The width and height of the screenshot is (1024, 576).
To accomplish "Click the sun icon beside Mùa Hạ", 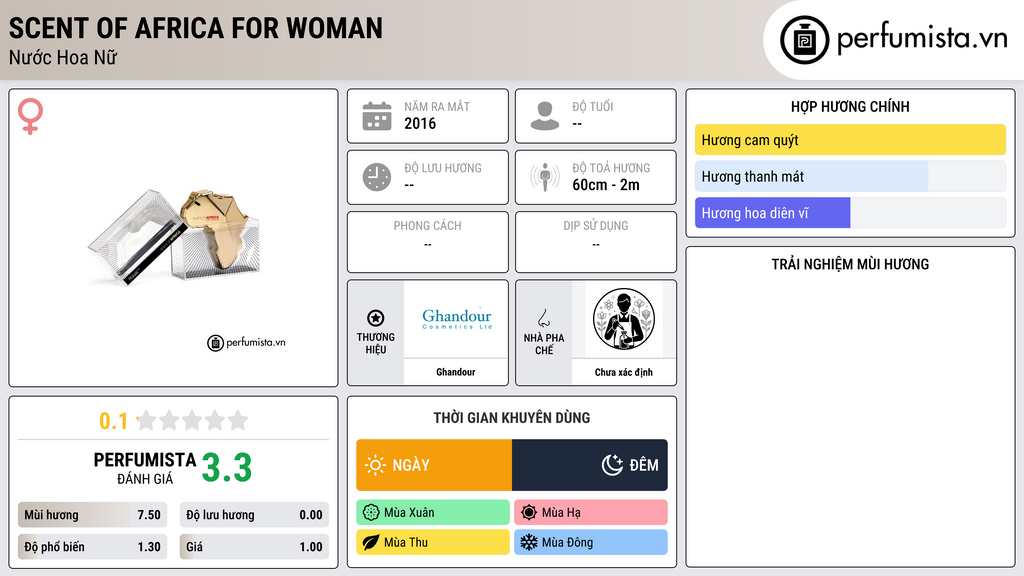I will [529, 513].
